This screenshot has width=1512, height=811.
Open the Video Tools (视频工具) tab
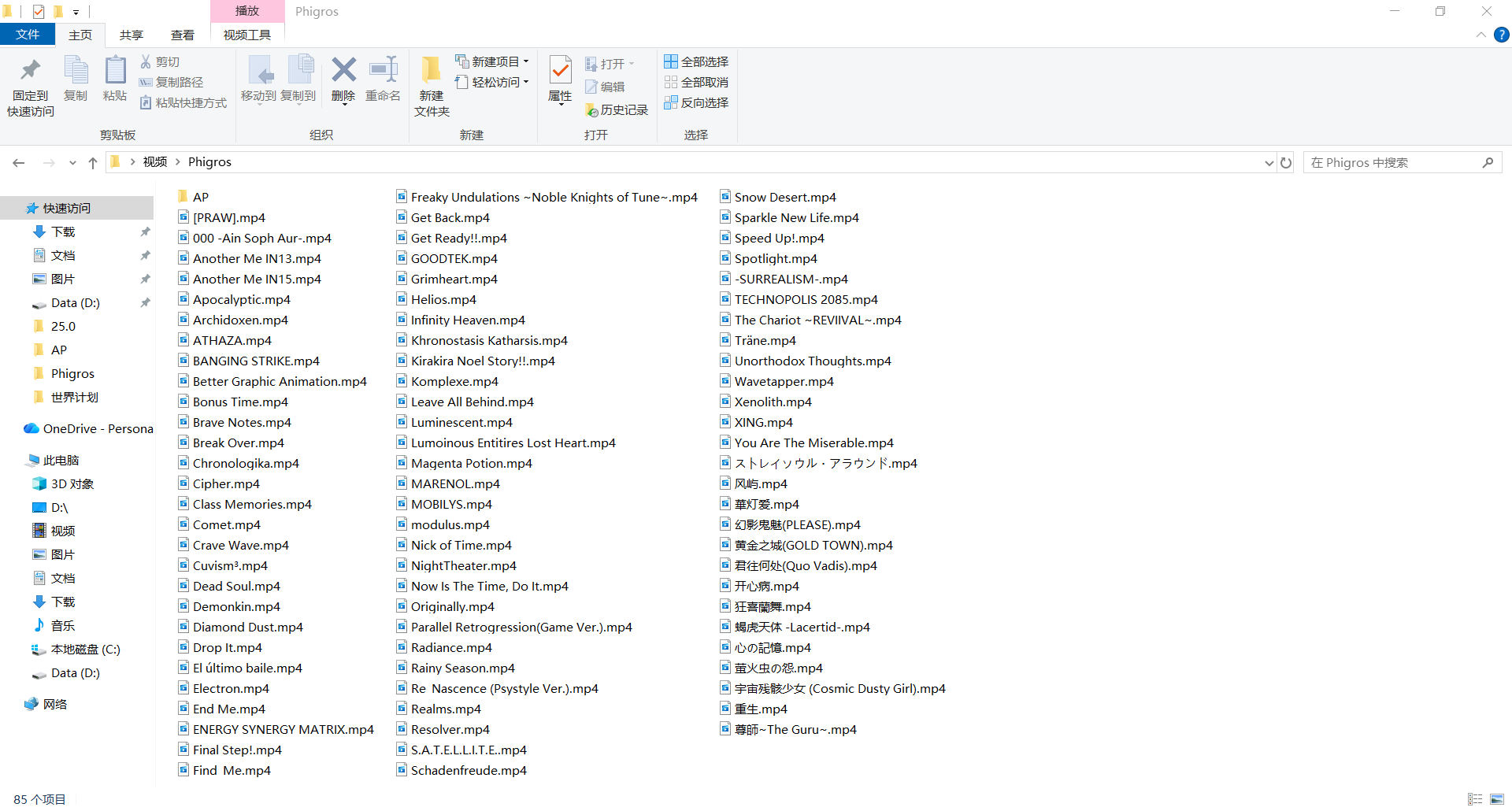point(247,35)
